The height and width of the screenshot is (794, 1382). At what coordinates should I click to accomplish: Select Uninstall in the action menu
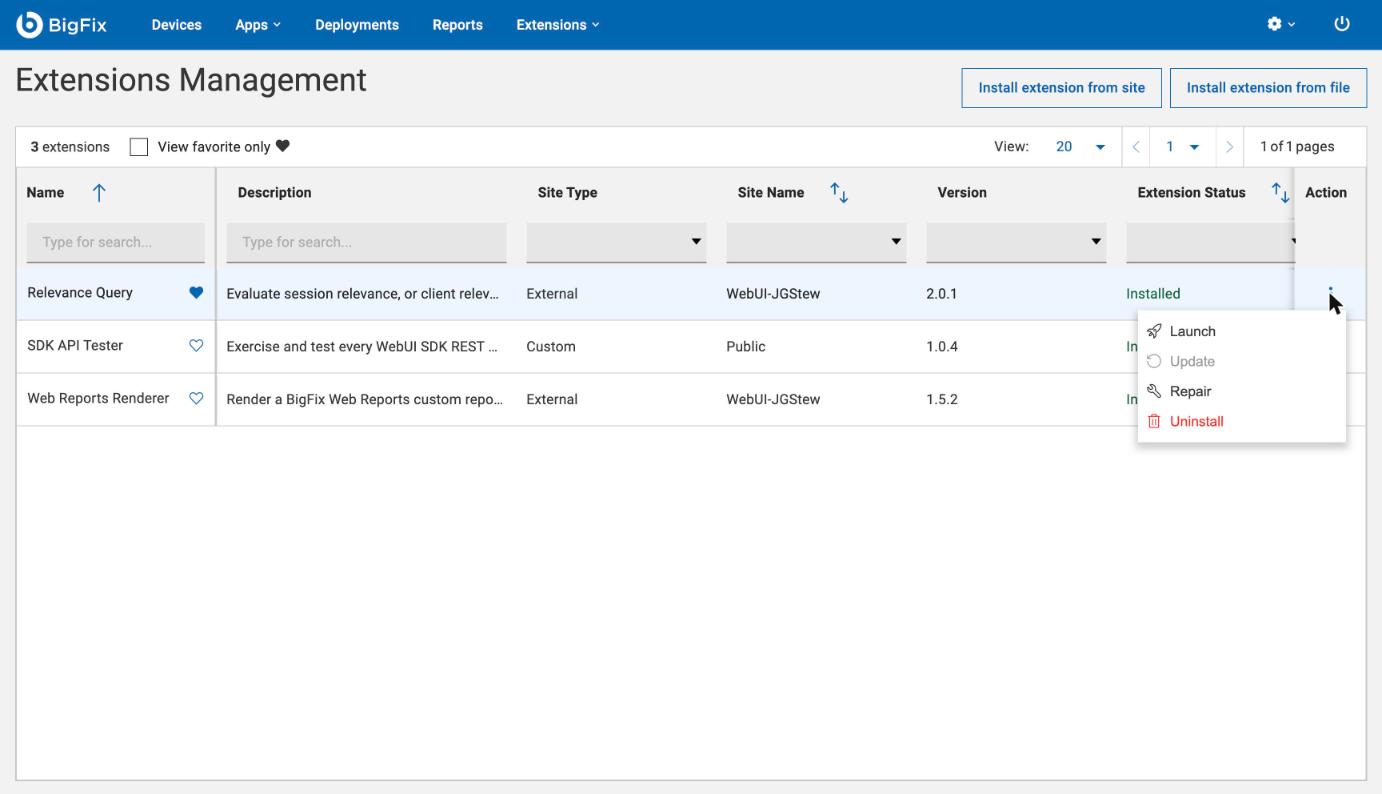click(x=1242, y=421)
